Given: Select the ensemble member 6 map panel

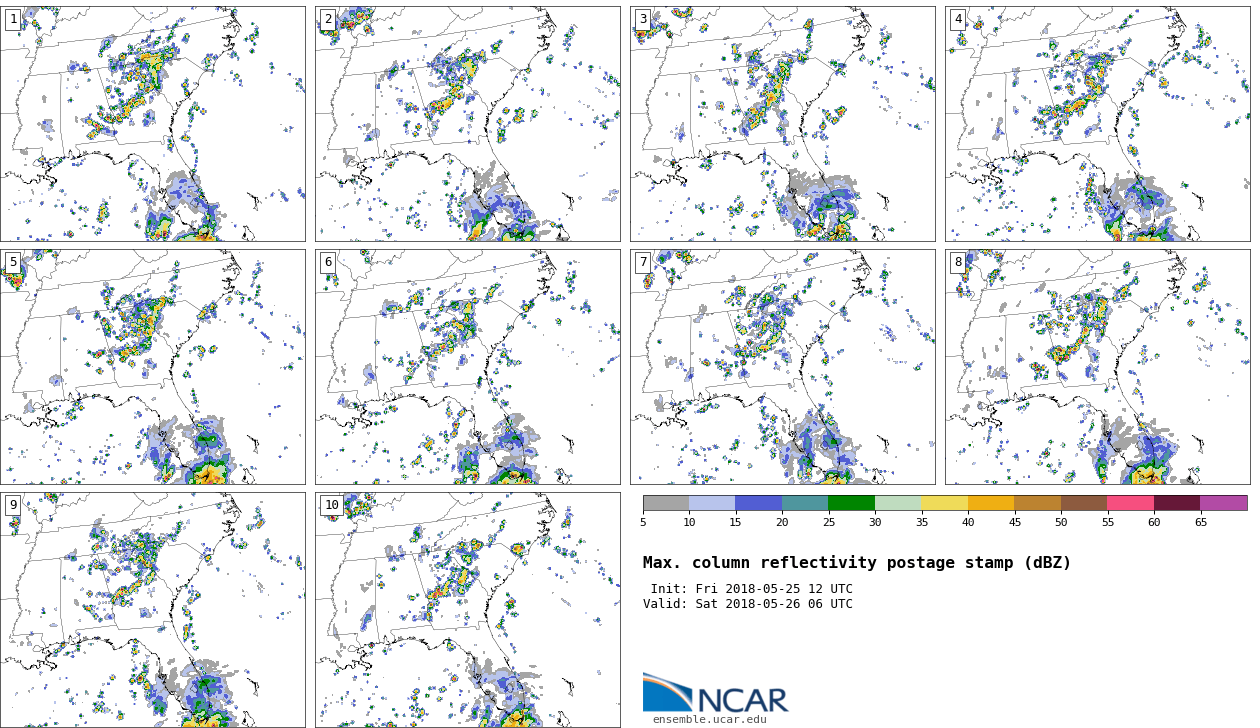Looking at the screenshot, I should (x=467, y=367).
